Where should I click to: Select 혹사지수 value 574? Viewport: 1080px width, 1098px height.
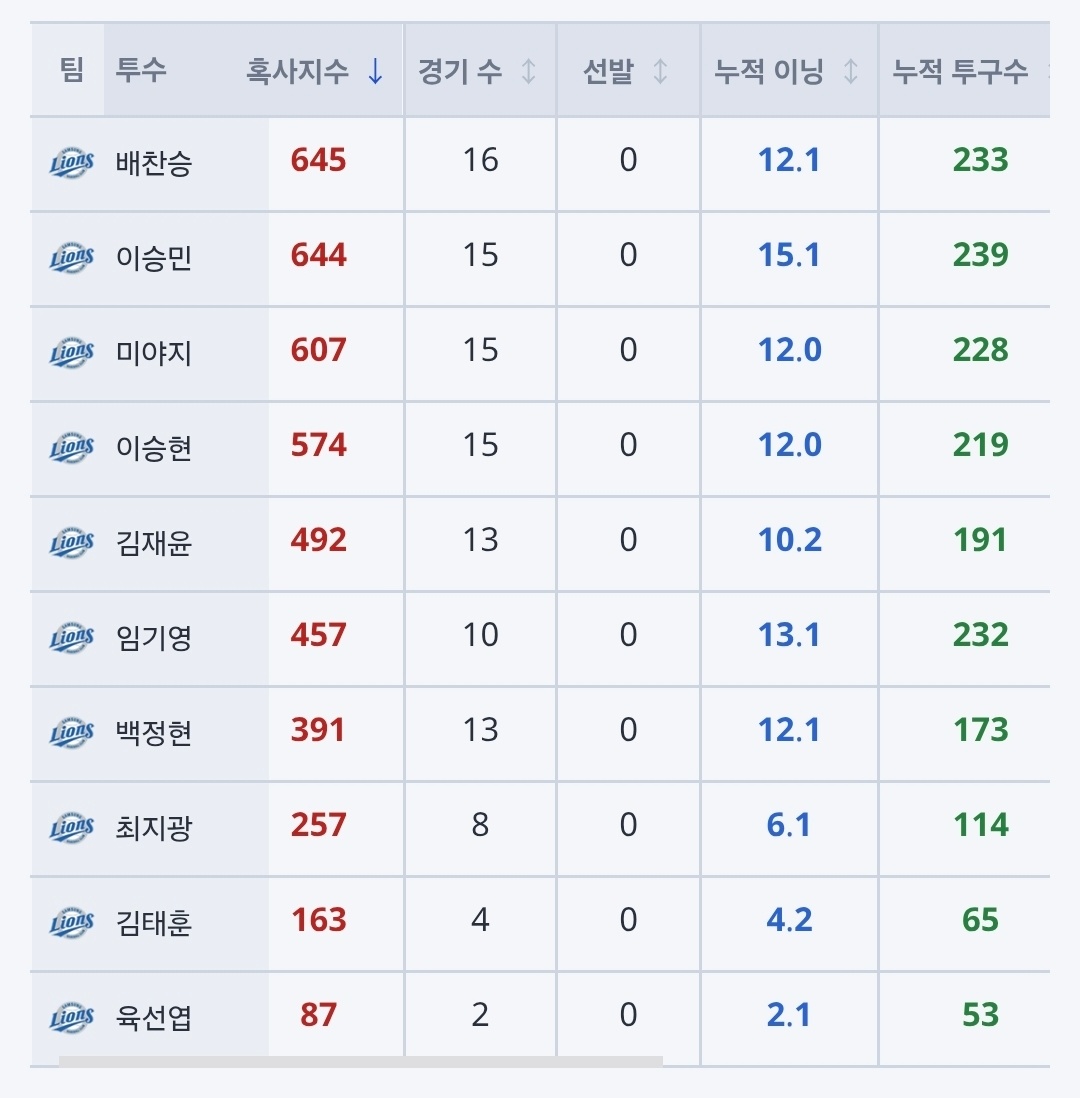[x=319, y=445]
